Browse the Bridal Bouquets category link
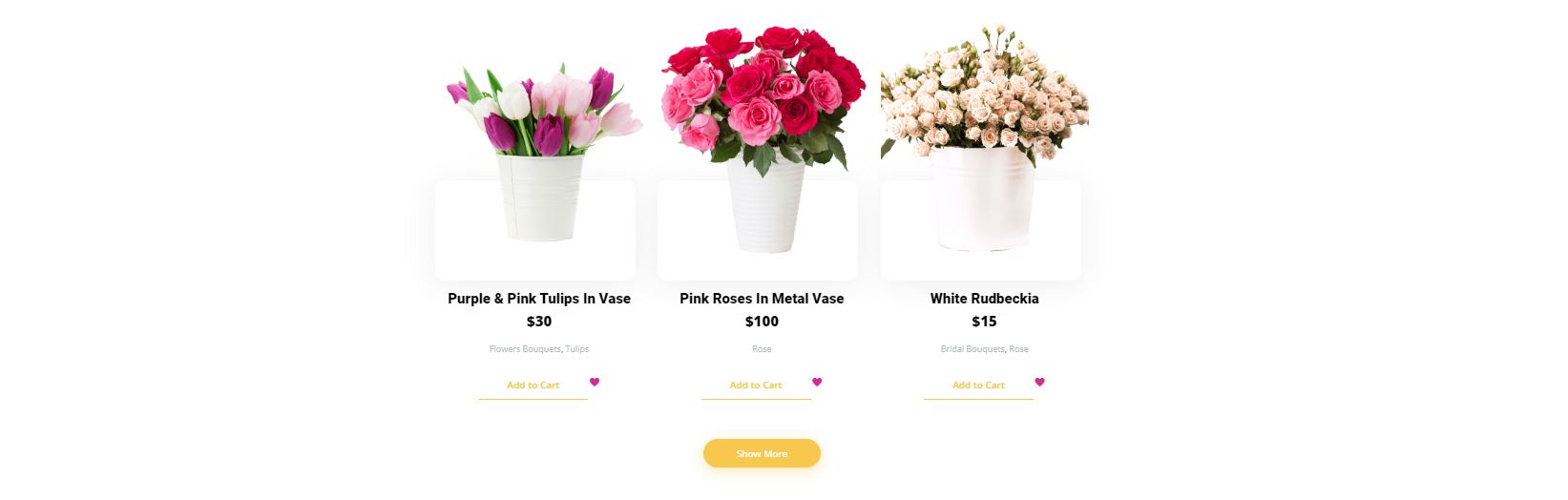 (972, 349)
